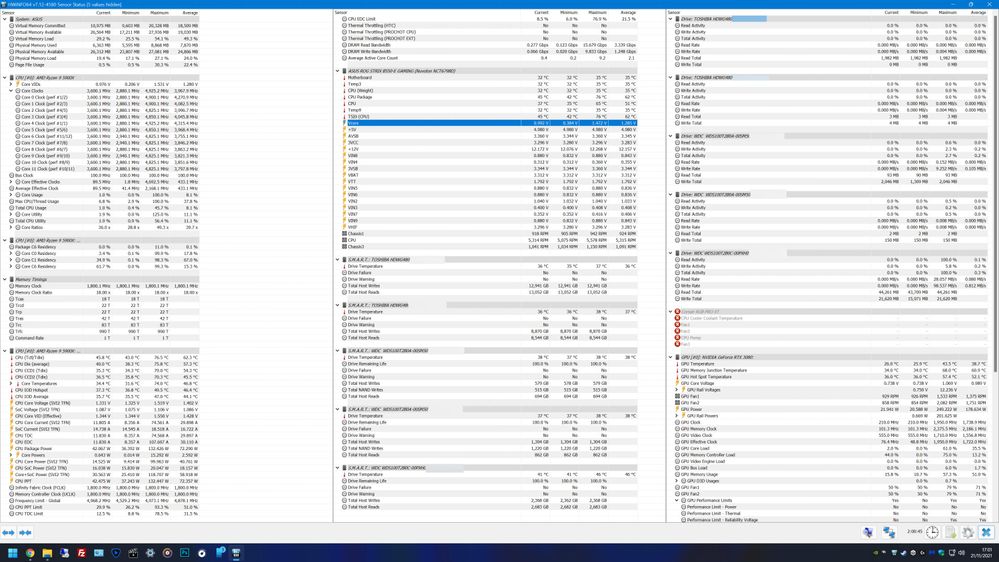999x562 pixels.
Task: Collapse the Memory Timings group
Action: 4,279
